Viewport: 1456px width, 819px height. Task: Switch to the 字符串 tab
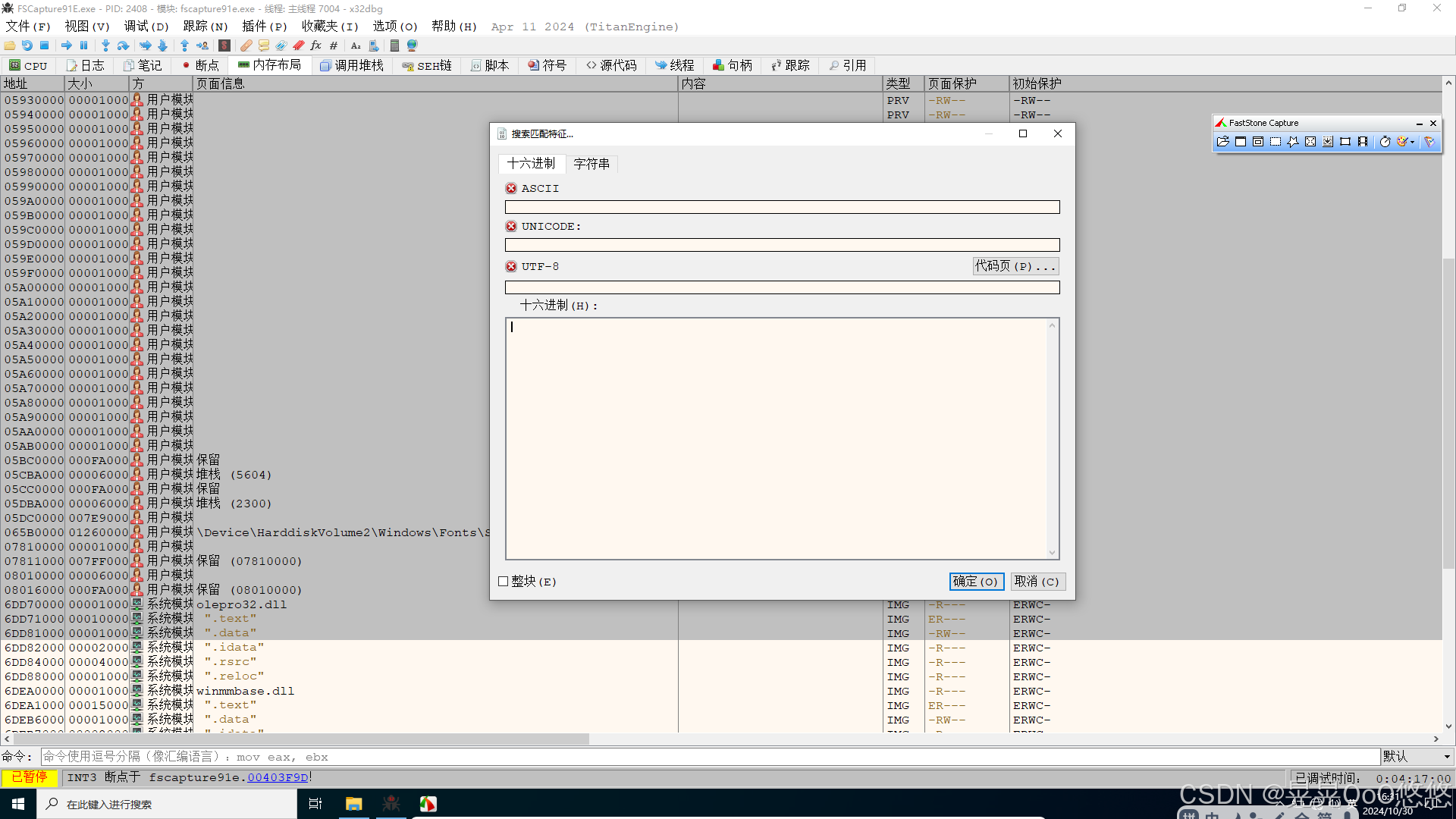[x=591, y=164]
